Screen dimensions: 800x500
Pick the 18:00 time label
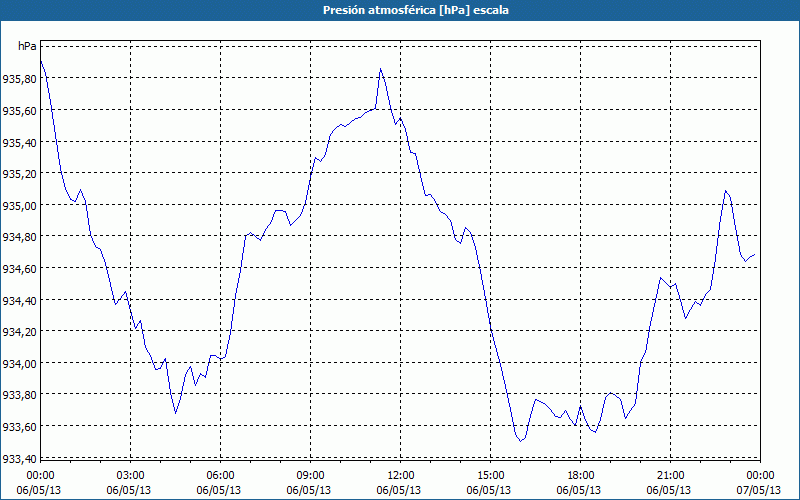(581, 476)
